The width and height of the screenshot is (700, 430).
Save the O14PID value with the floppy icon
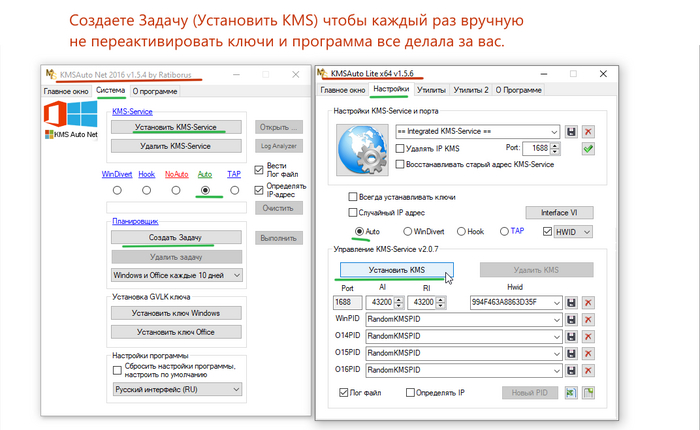(x=571, y=336)
